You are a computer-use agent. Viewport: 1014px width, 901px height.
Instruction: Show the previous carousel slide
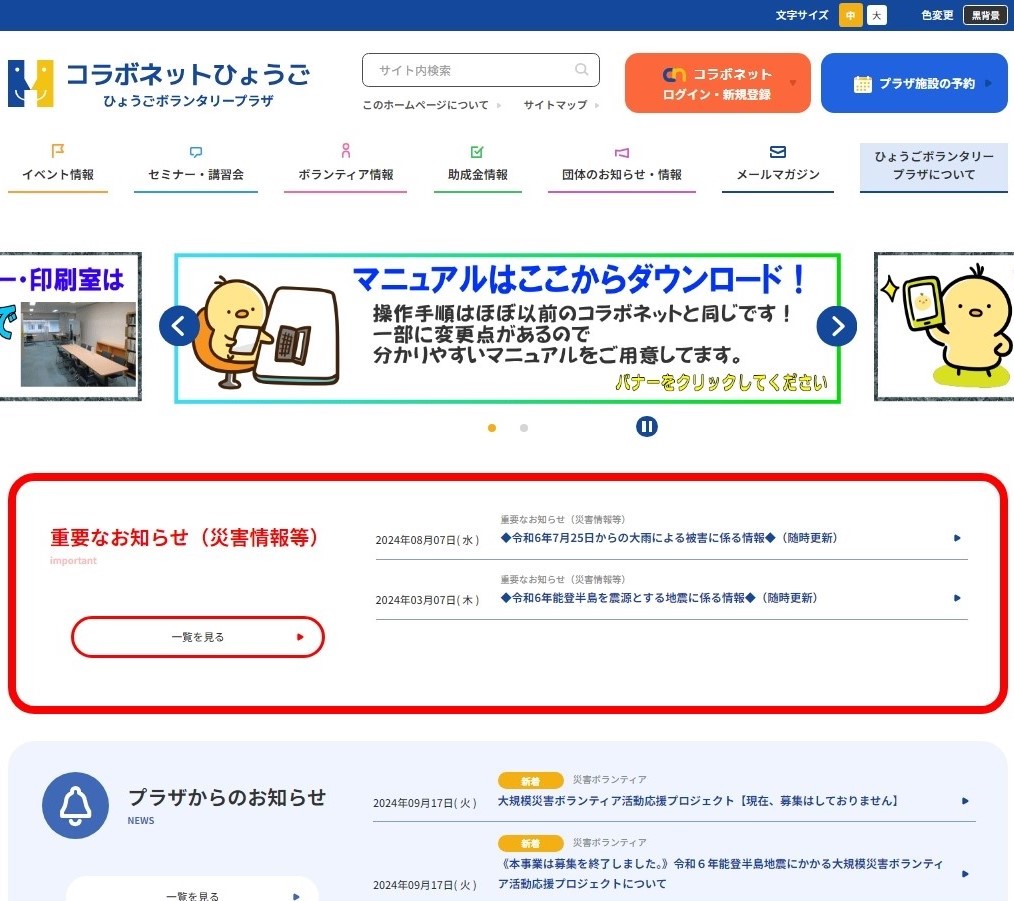tap(179, 326)
